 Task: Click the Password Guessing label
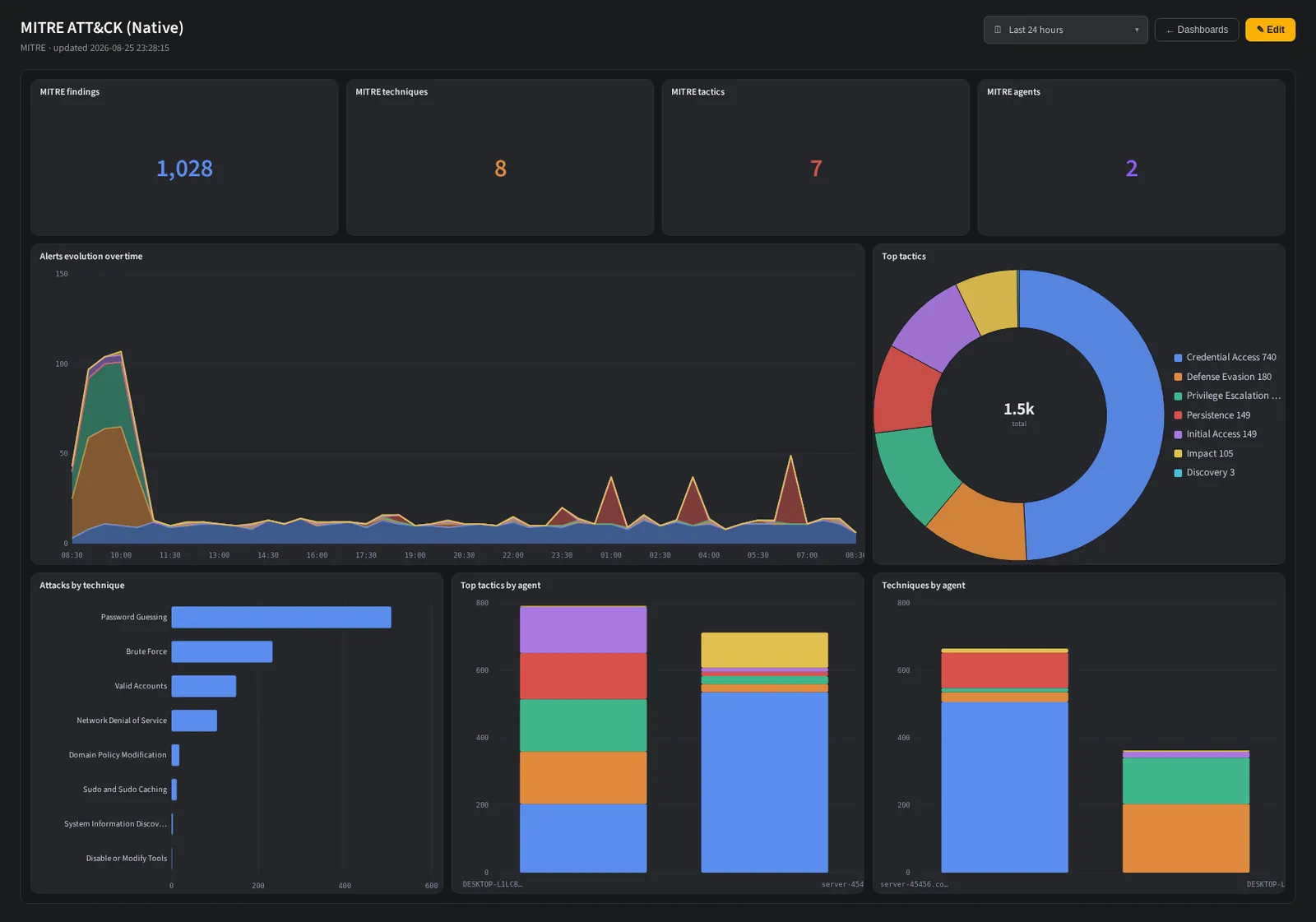[134, 617]
